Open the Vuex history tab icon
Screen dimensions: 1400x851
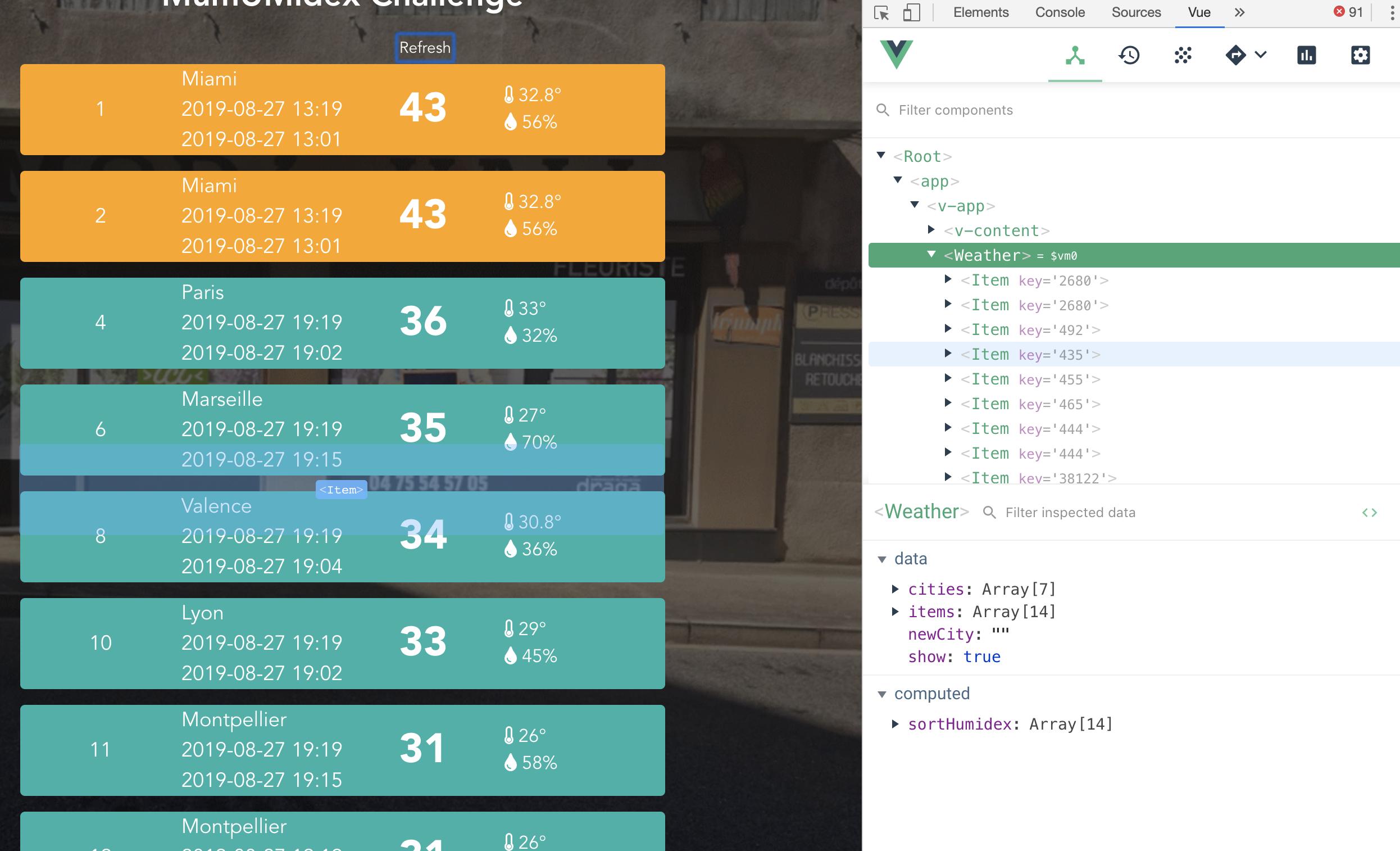pos(1129,56)
